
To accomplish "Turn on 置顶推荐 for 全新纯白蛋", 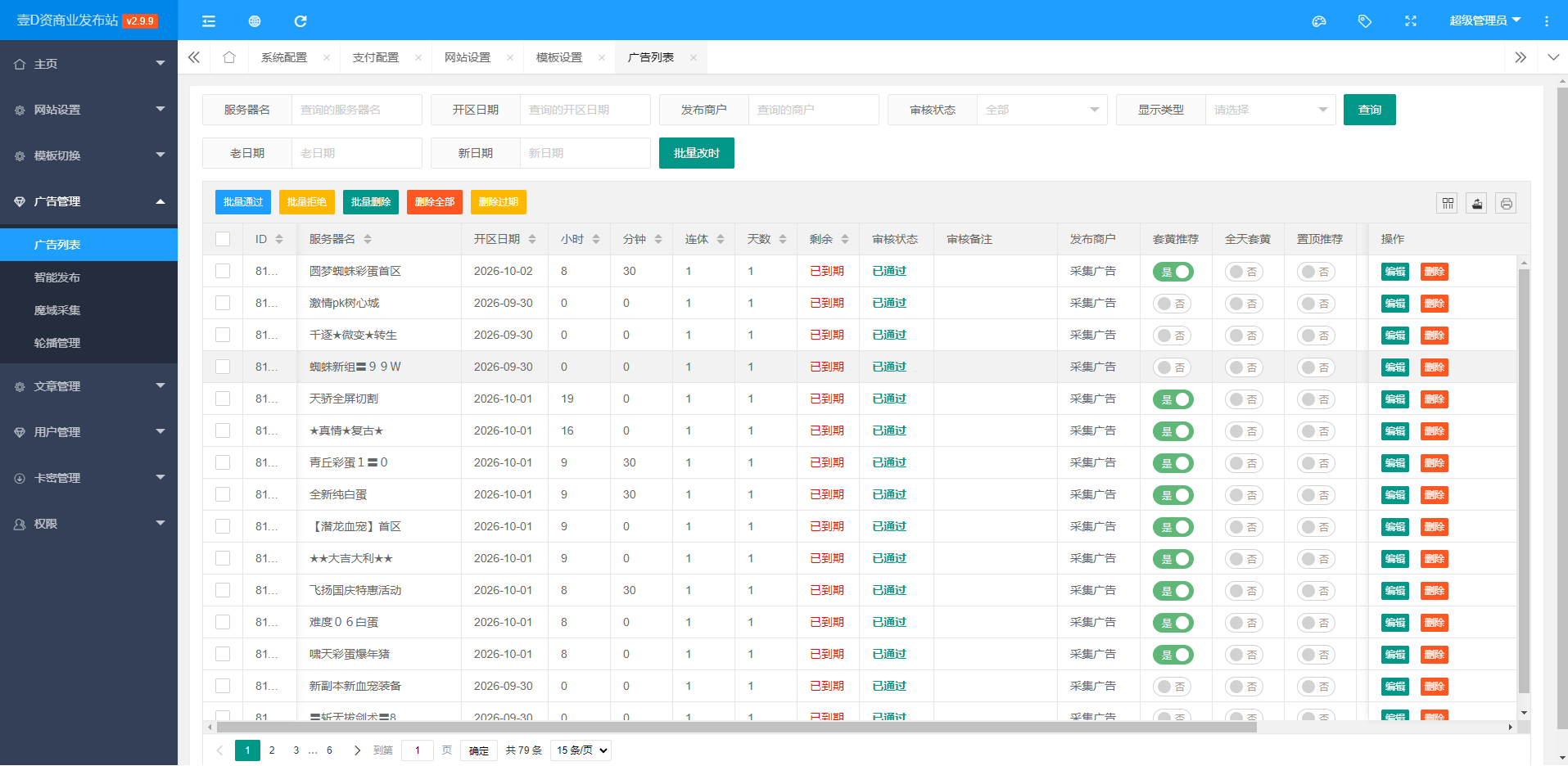I will click(1317, 495).
